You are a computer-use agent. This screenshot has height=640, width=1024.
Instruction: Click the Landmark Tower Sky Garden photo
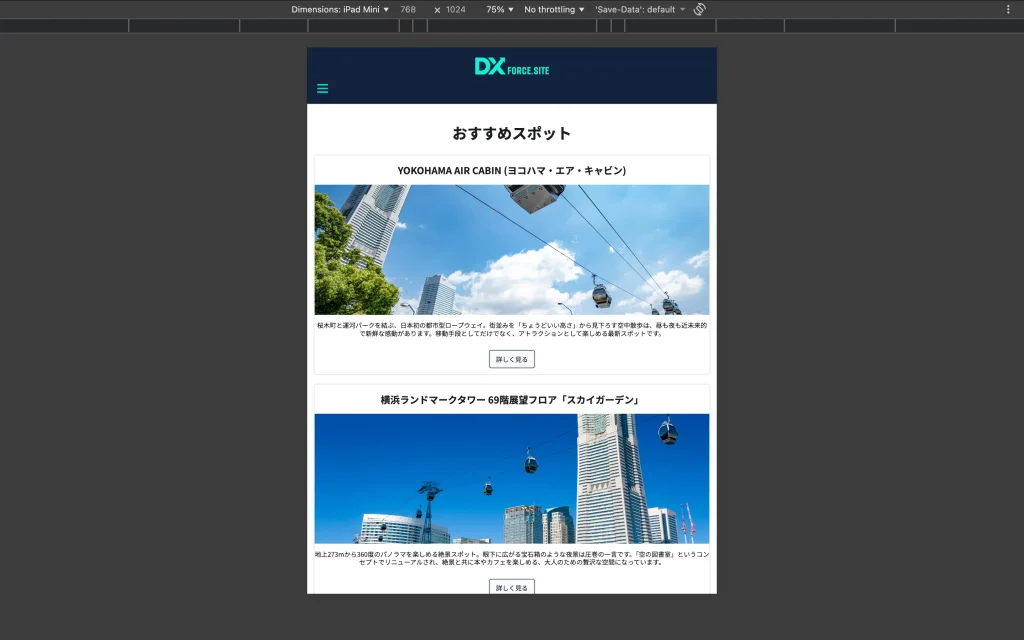511,479
